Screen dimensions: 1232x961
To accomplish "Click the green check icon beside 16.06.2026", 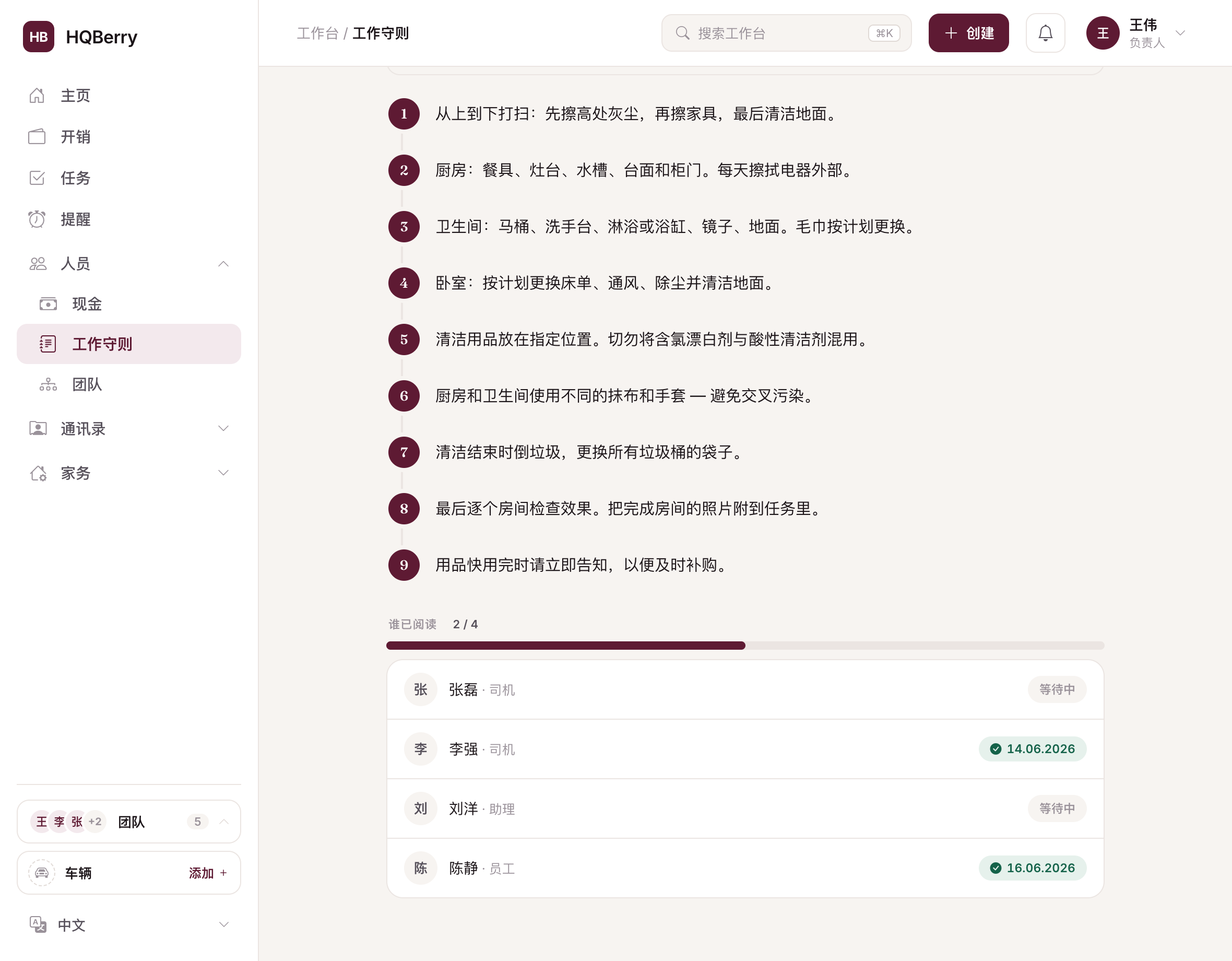I will [x=996, y=868].
